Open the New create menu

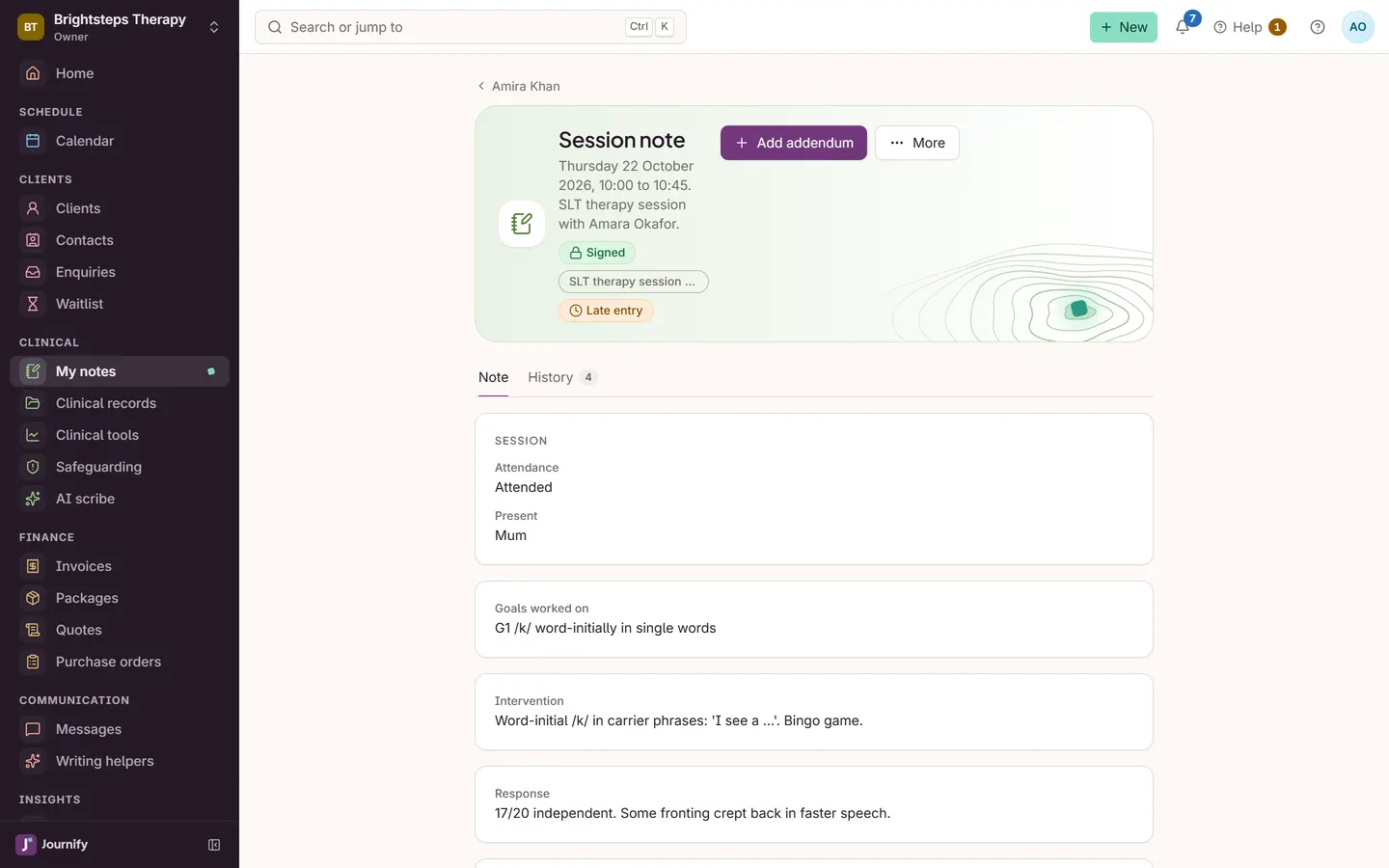tap(1124, 27)
